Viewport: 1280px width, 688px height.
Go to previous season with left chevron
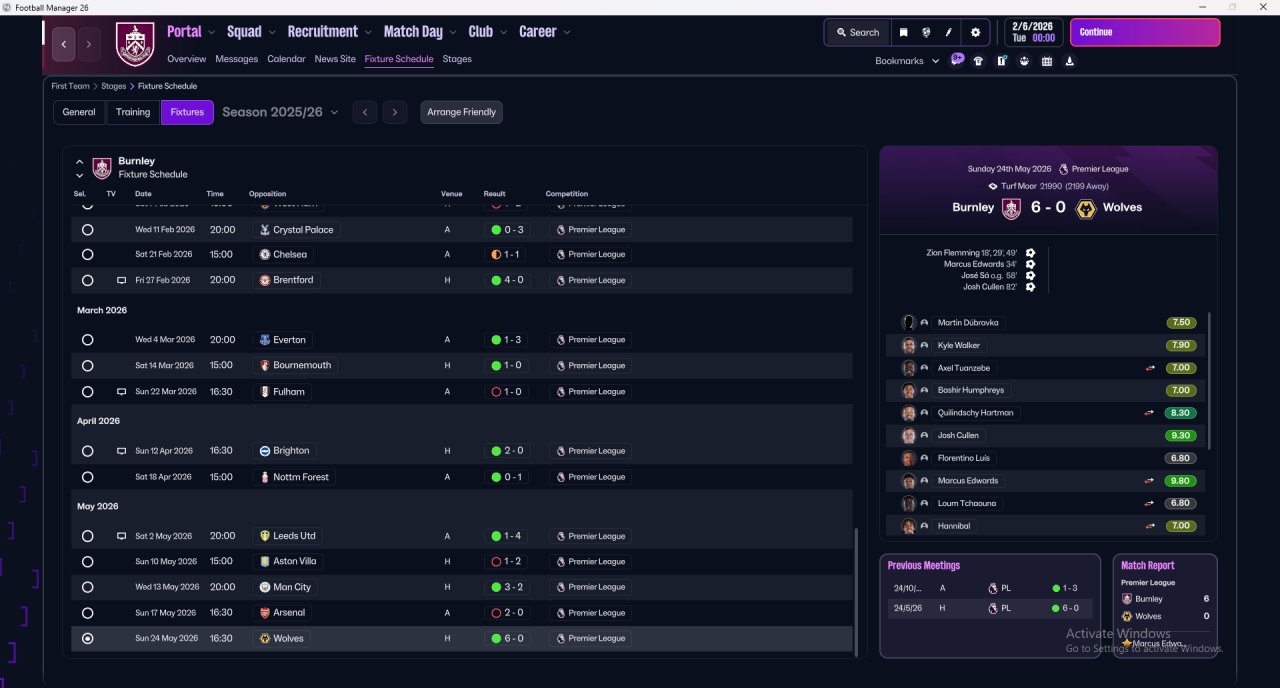pos(365,112)
